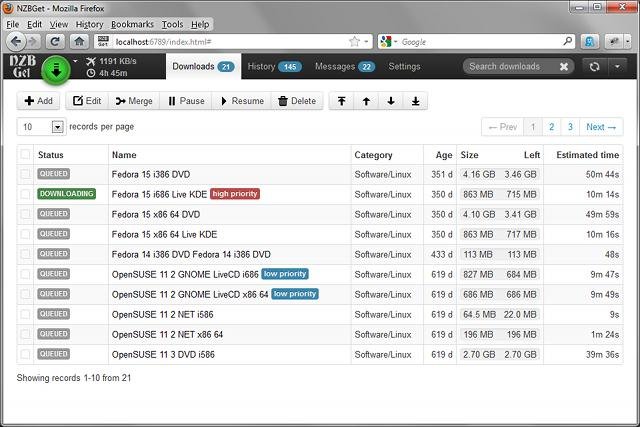Open the address bar history dropdown
Viewport: 640px width, 427px height.
pyautogui.click(x=366, y=42)
